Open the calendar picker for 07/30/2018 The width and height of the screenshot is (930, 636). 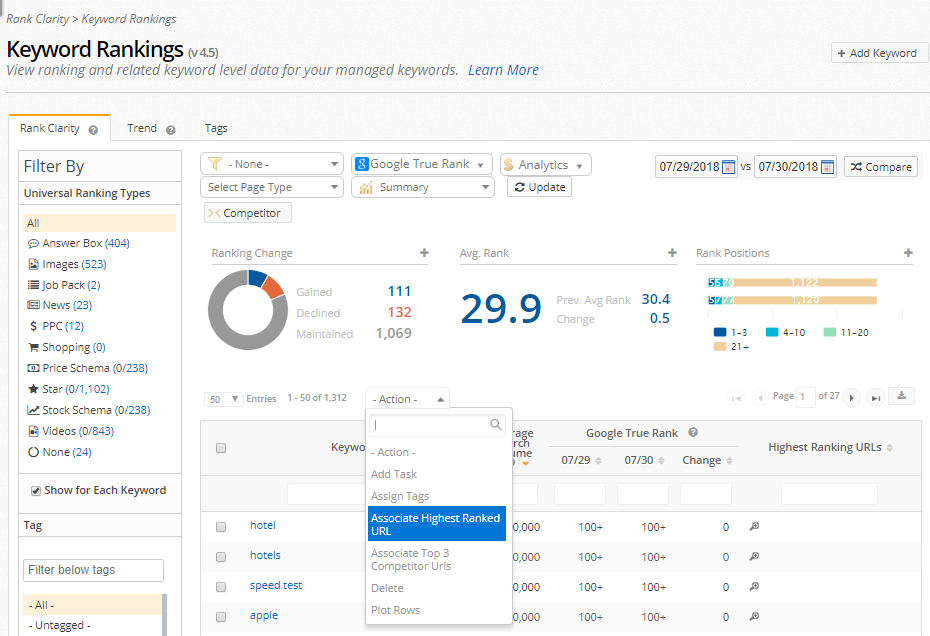(827, 167)
